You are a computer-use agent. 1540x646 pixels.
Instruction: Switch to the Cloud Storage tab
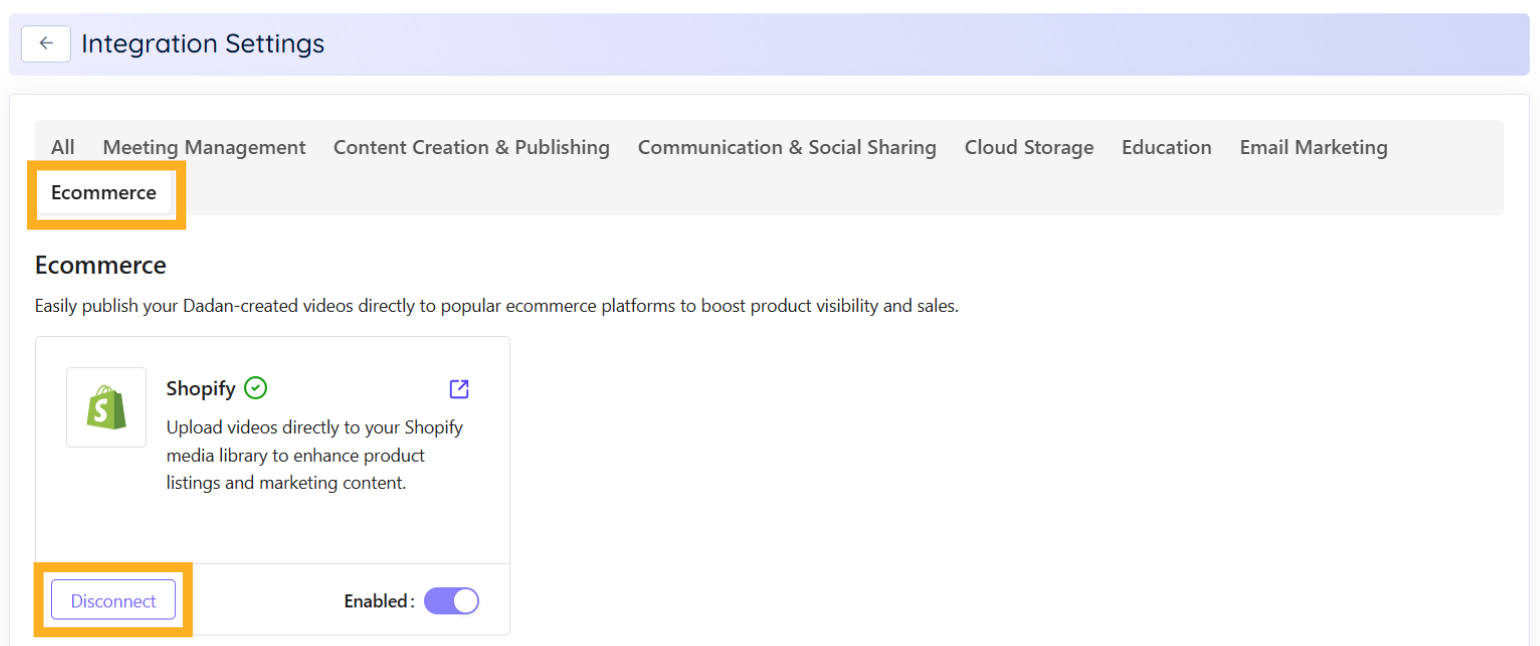pyautogui.click(x=1029, y=147)
